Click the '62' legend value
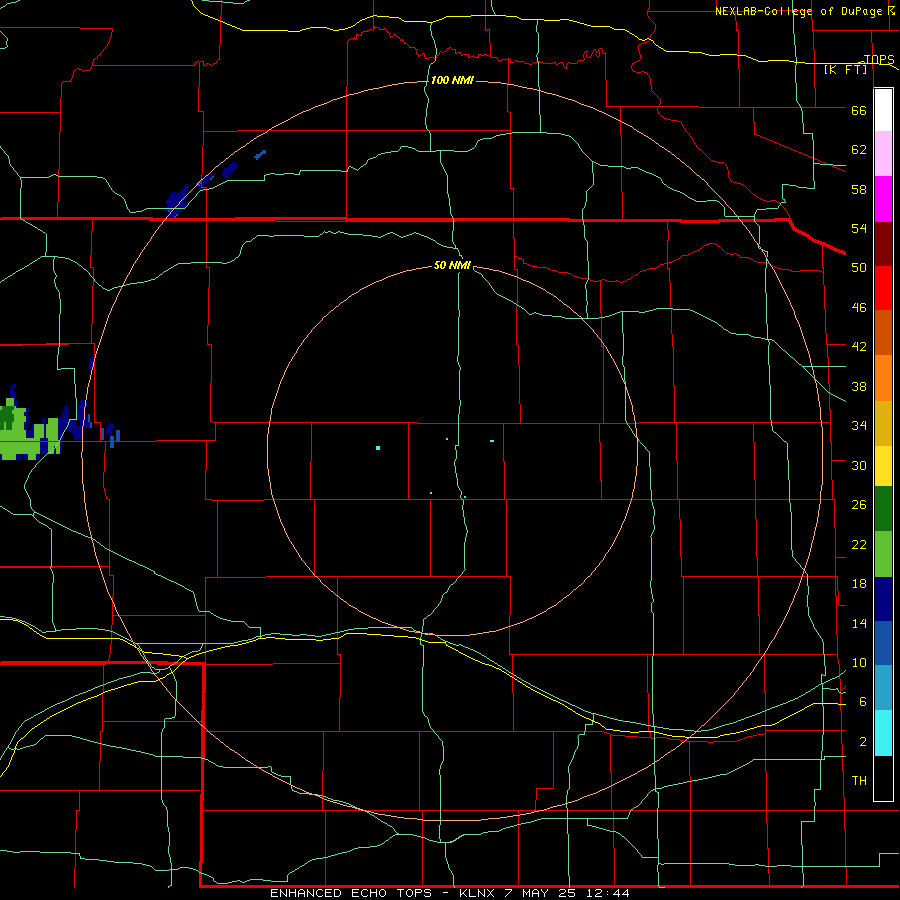The image size is (900, 900). pos(859,149)
